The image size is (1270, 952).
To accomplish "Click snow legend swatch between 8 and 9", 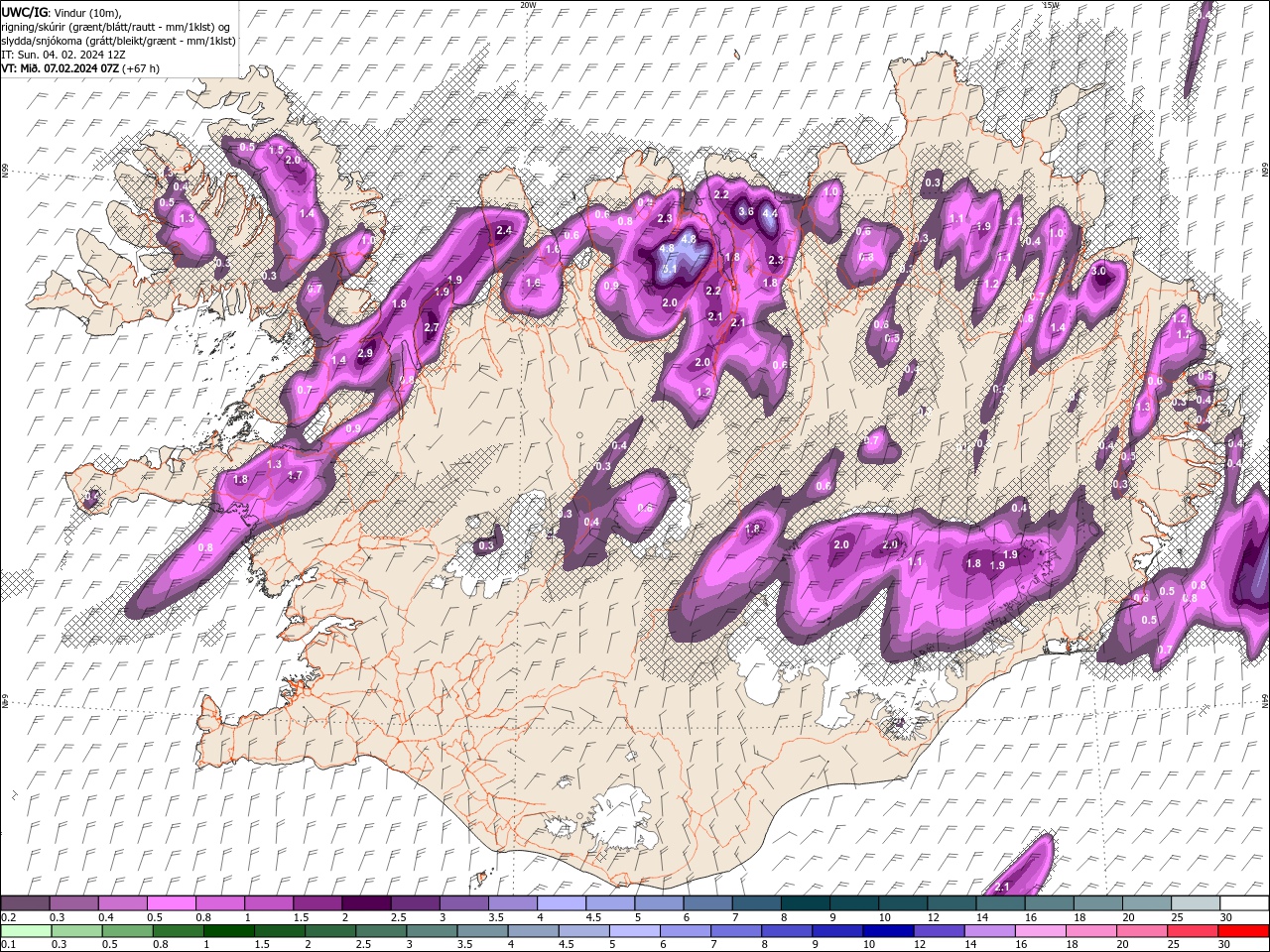I will 805,903.
